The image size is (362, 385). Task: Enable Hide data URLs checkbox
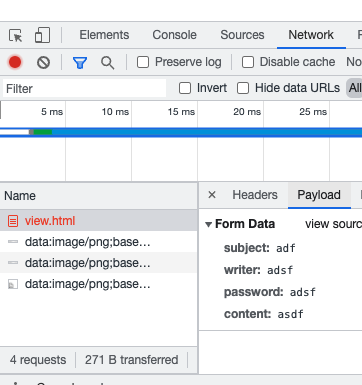pyautogui.click(x=243, y=88)
